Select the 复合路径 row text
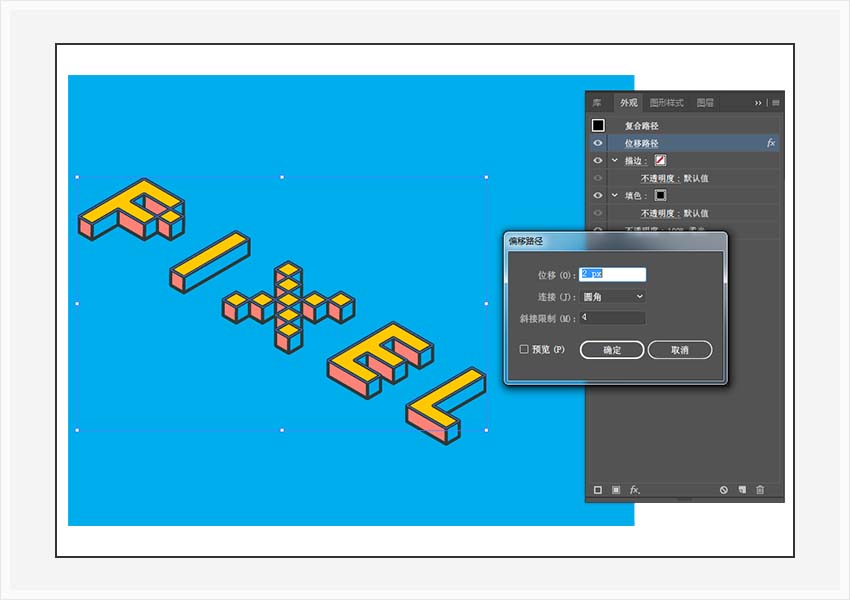850x600 pixels. point(641,126)
